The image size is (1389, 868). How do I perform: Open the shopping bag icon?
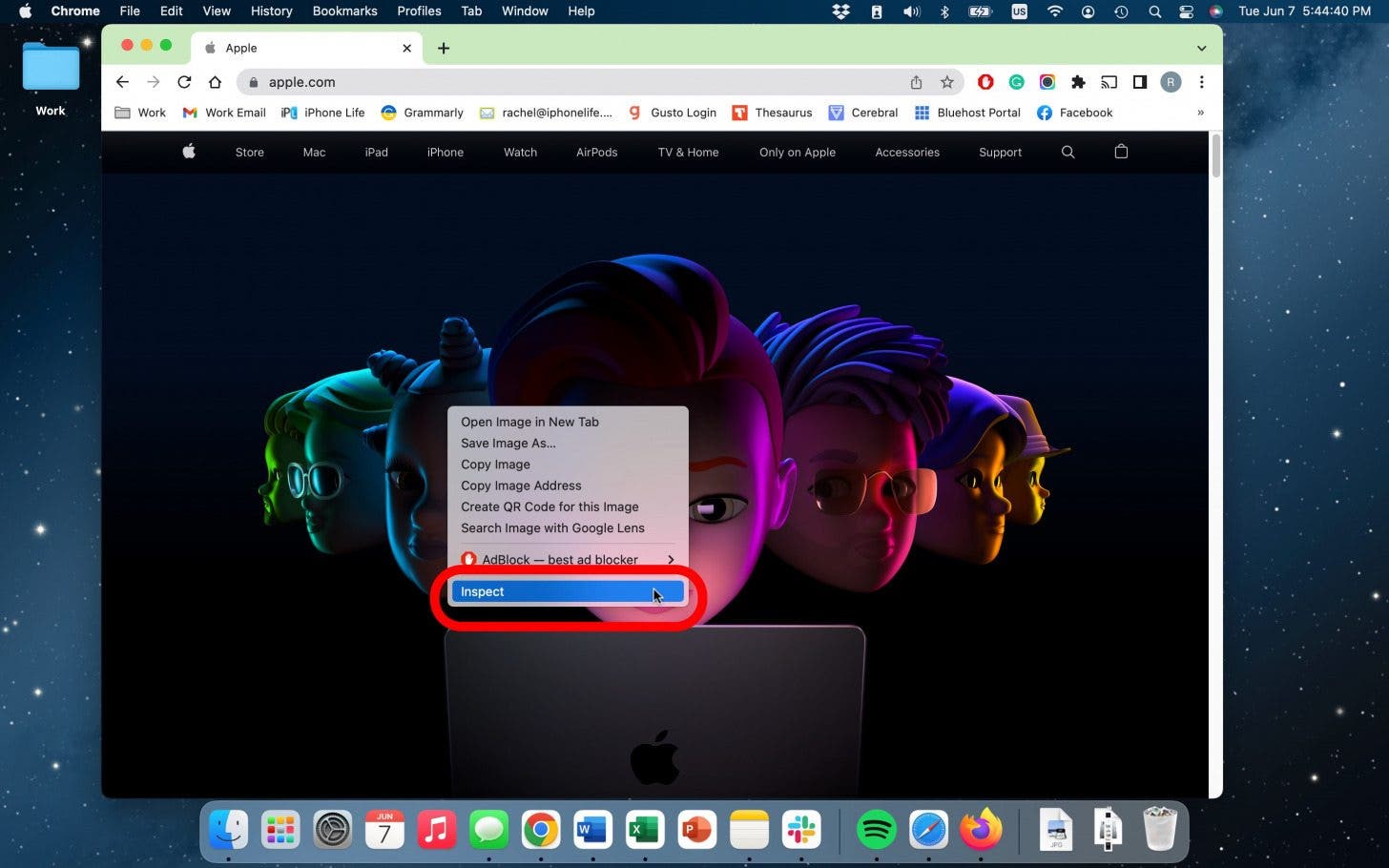[1121, 152]
